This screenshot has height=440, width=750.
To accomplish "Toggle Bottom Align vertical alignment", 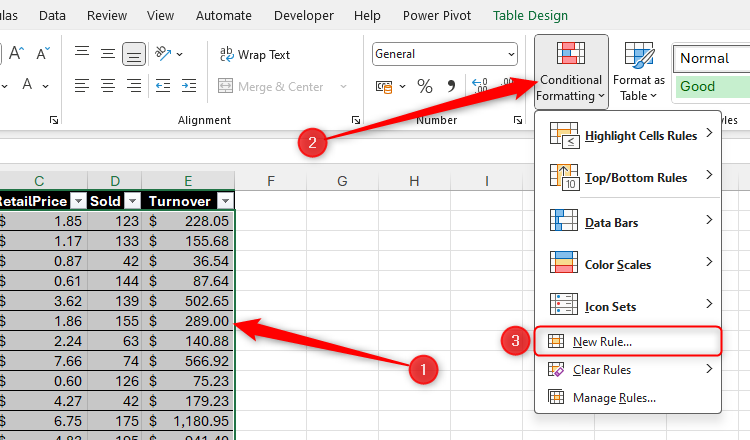I will [132, 54].
